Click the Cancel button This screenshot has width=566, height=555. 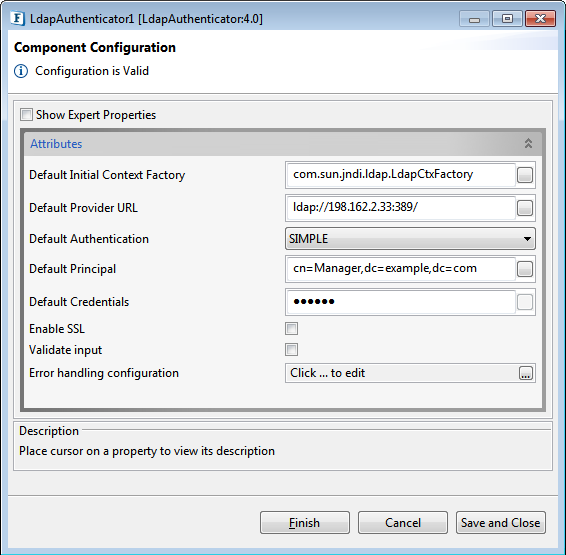click(x=403, y=523)
